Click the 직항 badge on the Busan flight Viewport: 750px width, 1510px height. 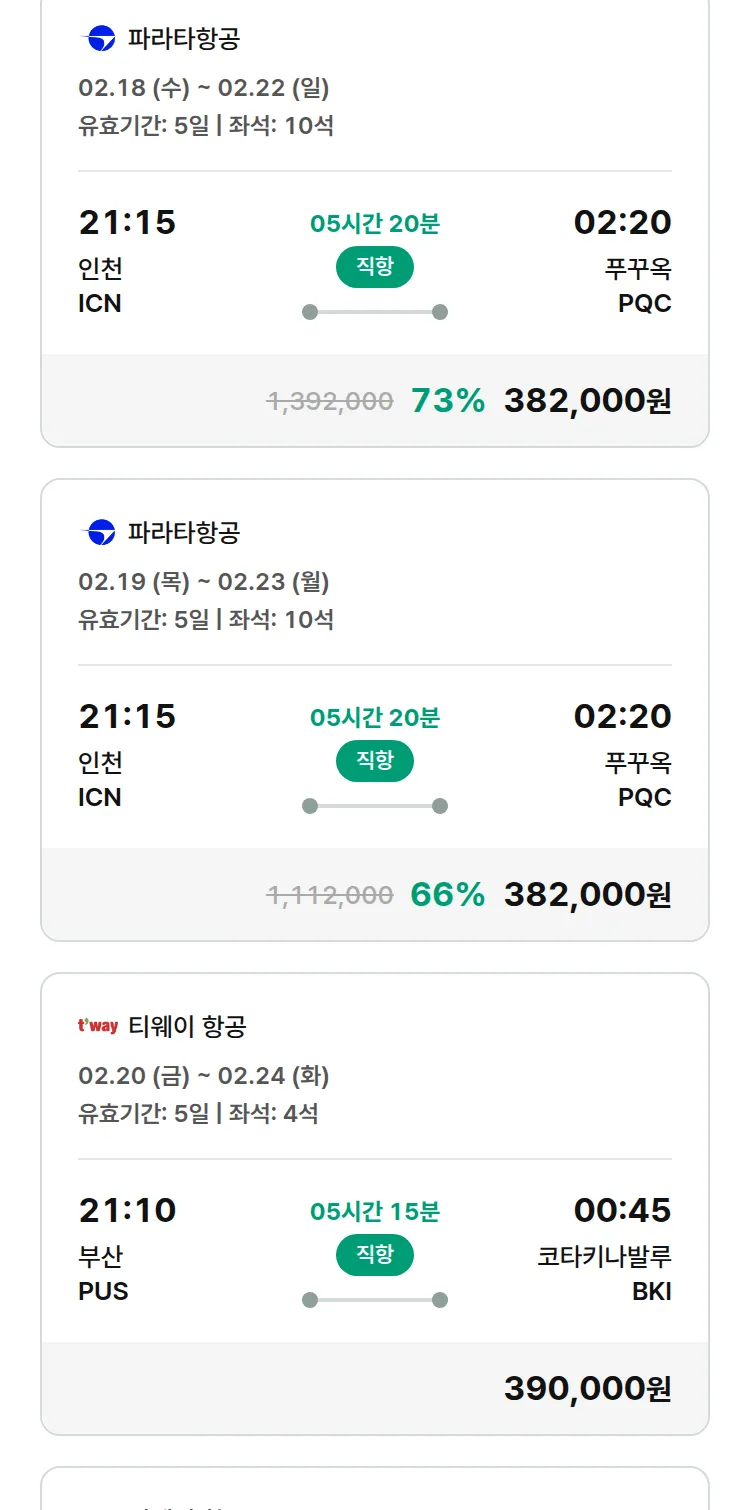coord(374,1255)
